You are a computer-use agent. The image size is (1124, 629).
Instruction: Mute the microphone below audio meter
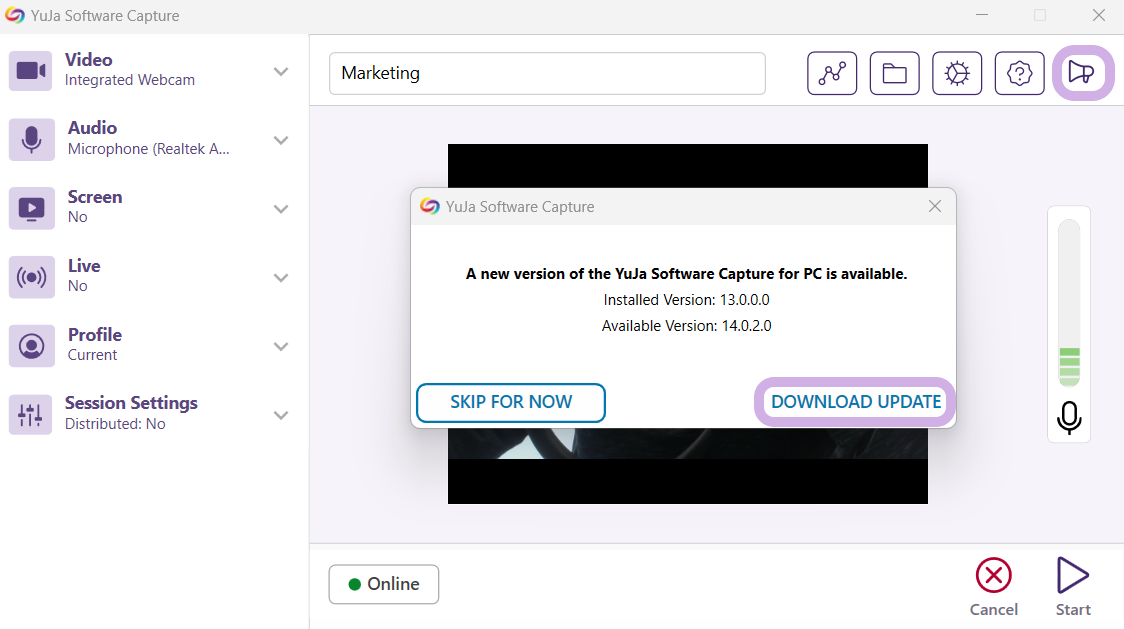[1069, 417]
